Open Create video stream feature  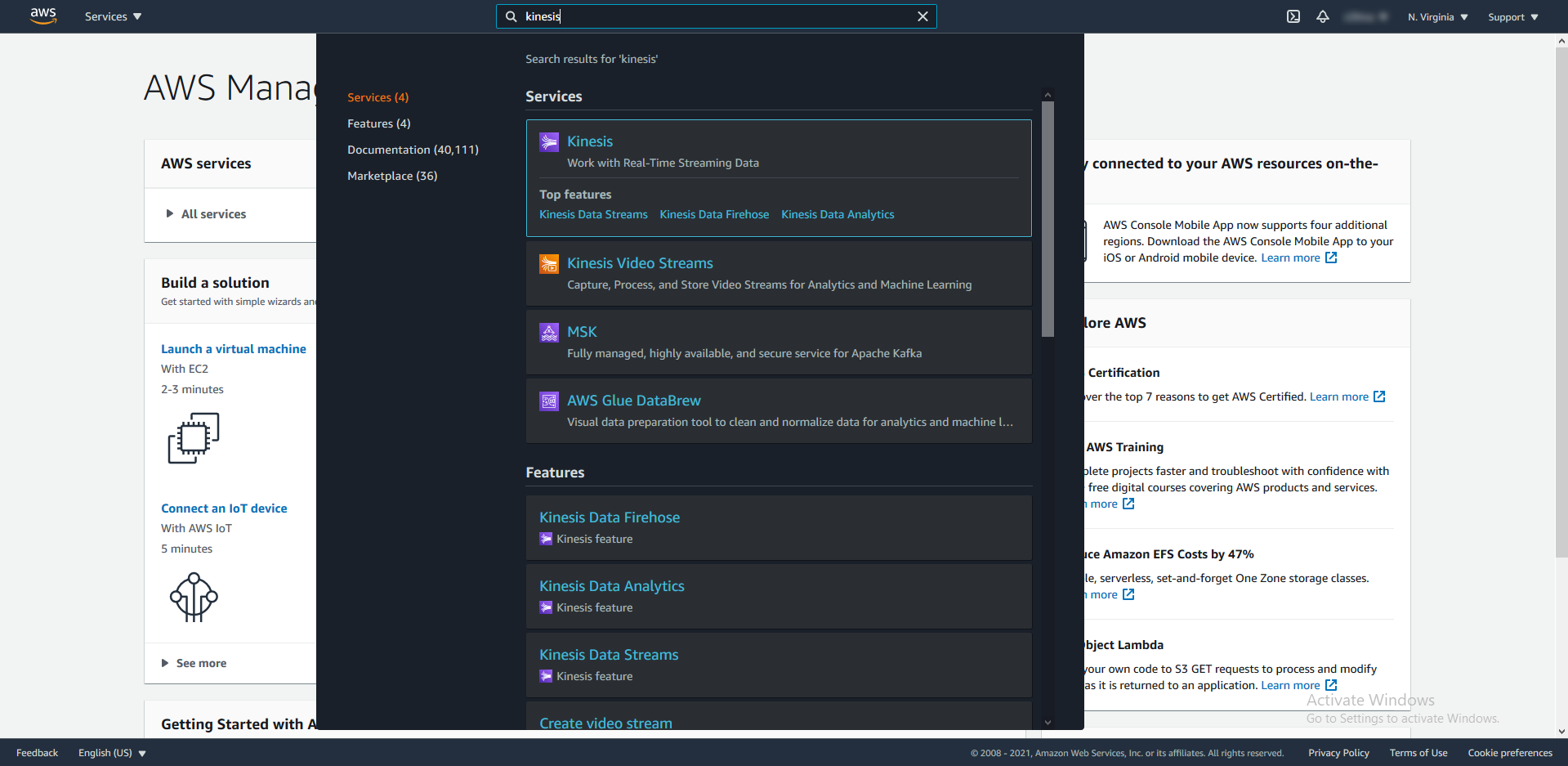[605, 723]
